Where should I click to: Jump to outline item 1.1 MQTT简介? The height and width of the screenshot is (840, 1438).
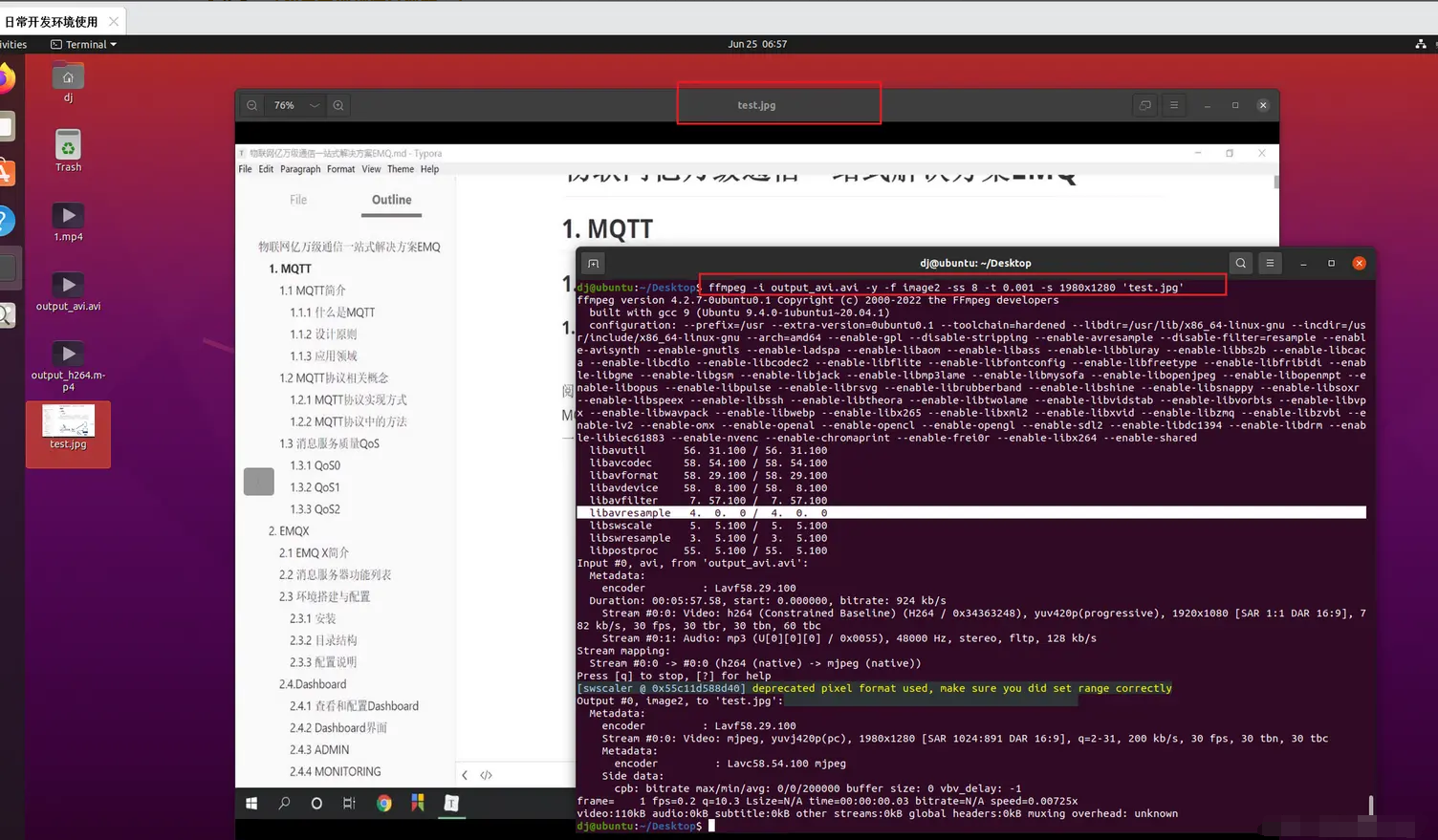[313, 291]
